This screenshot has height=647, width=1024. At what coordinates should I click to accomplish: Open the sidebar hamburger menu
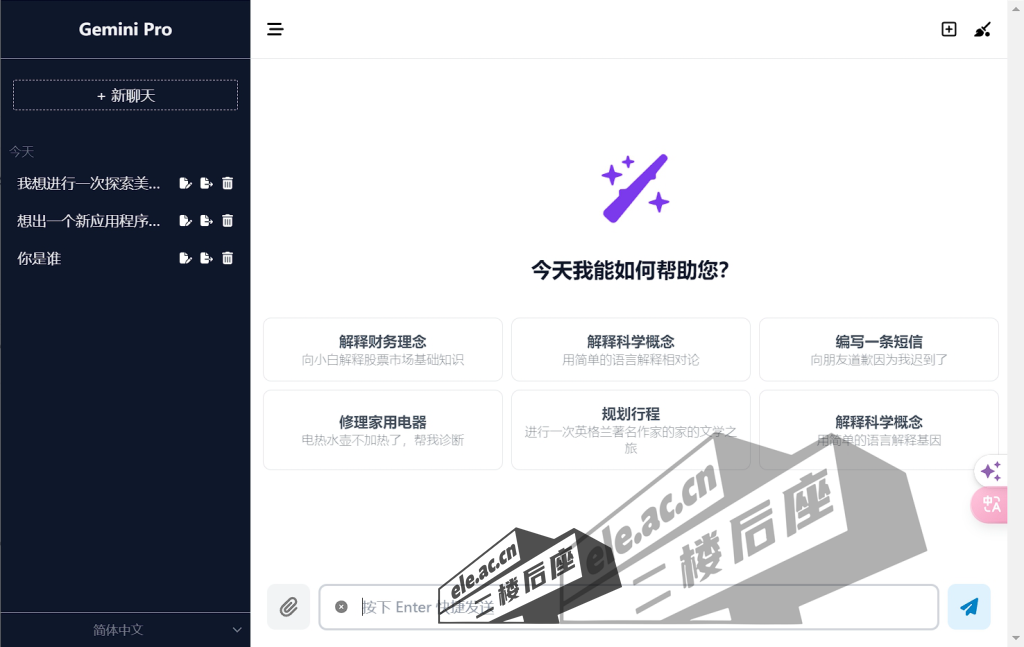tap(275, 29)
